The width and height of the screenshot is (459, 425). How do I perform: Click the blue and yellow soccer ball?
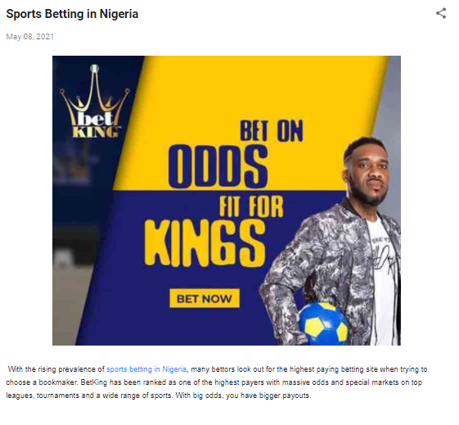tap(323, 323)
